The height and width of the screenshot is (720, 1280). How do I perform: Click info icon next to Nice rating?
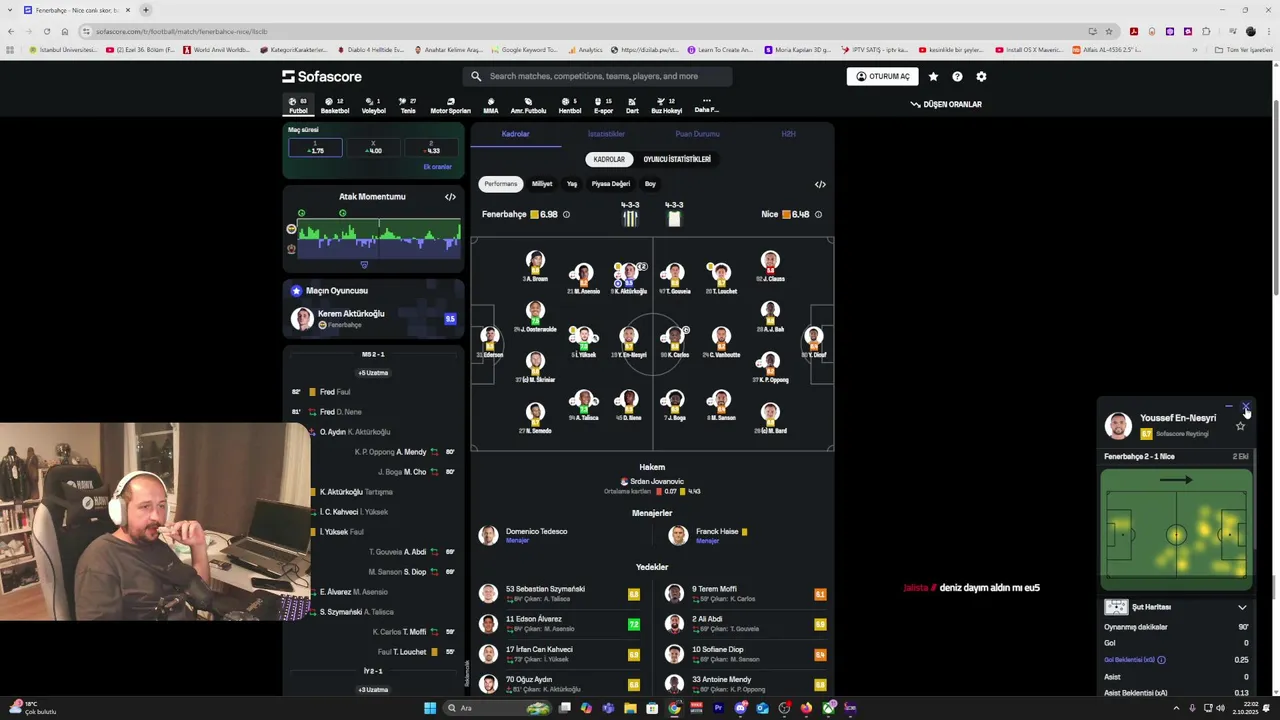click(x=818, y=214)
